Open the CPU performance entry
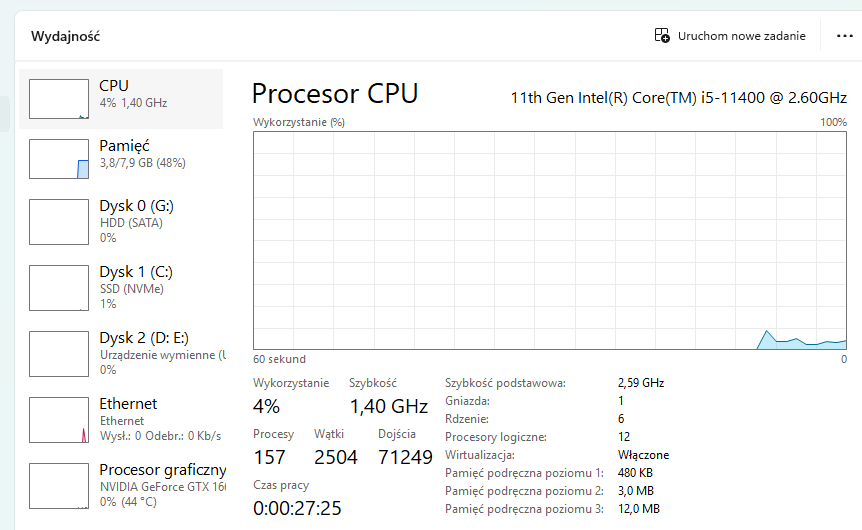 pos(133,94)
